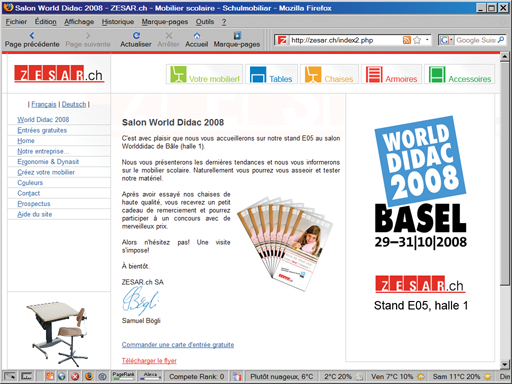Bookmark page with the star icon
This screenshot has height=384, width=512.
pyautogui.click(x=417, y=40)
